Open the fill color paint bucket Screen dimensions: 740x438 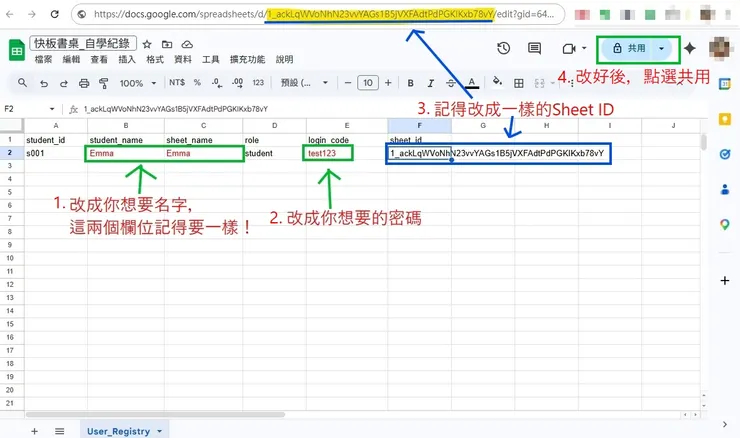click(x=497, y=82)
